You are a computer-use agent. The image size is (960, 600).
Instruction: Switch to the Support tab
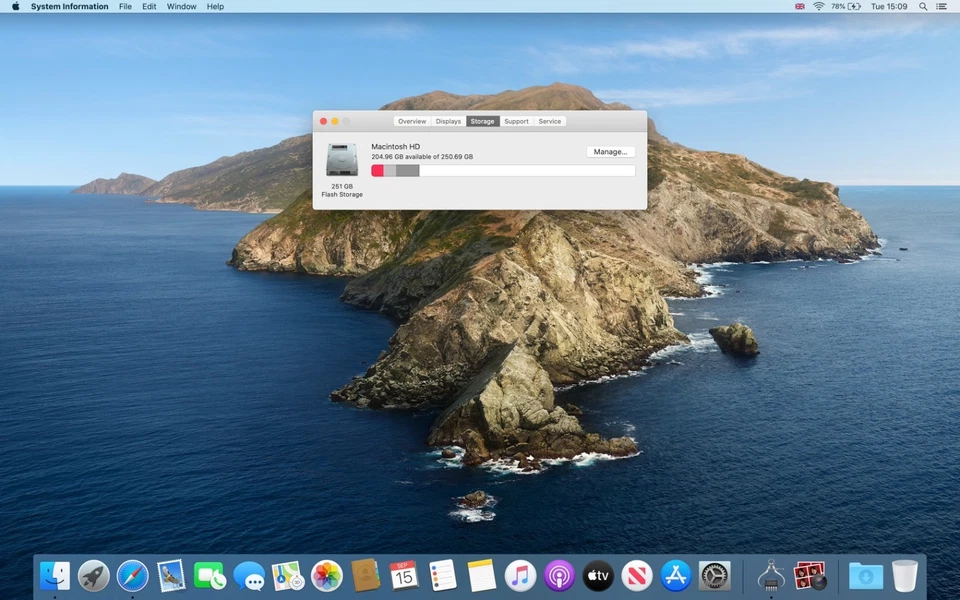[x=516, y=121]
